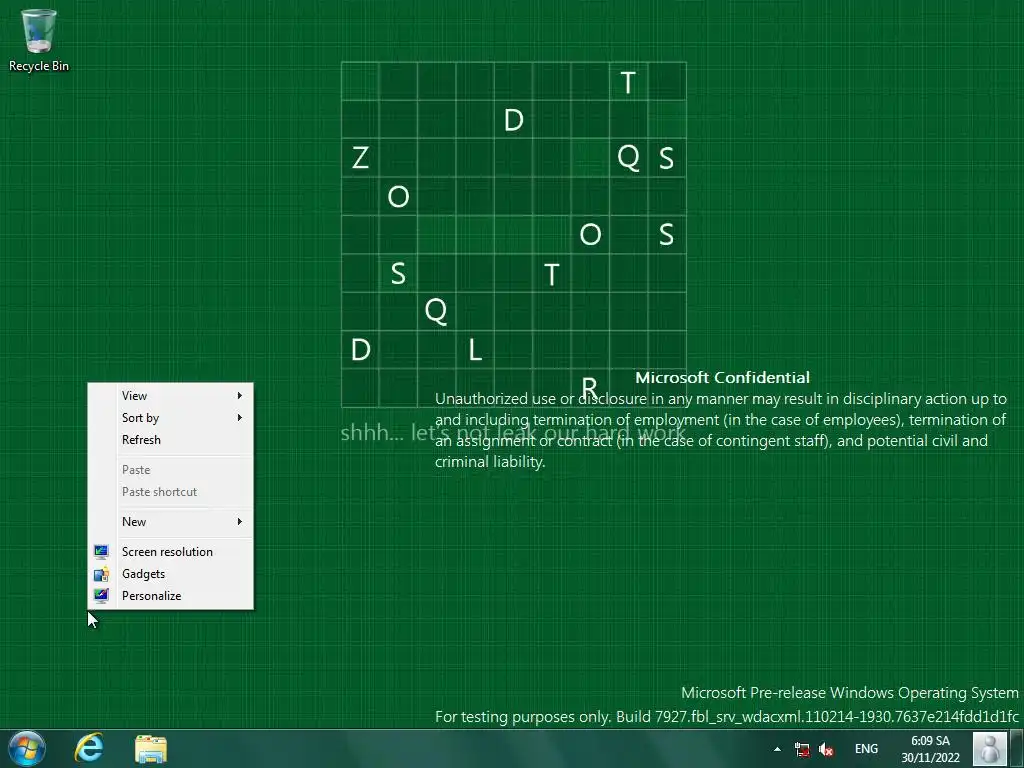Click the View submenu arrow

[x=240, y=396]
